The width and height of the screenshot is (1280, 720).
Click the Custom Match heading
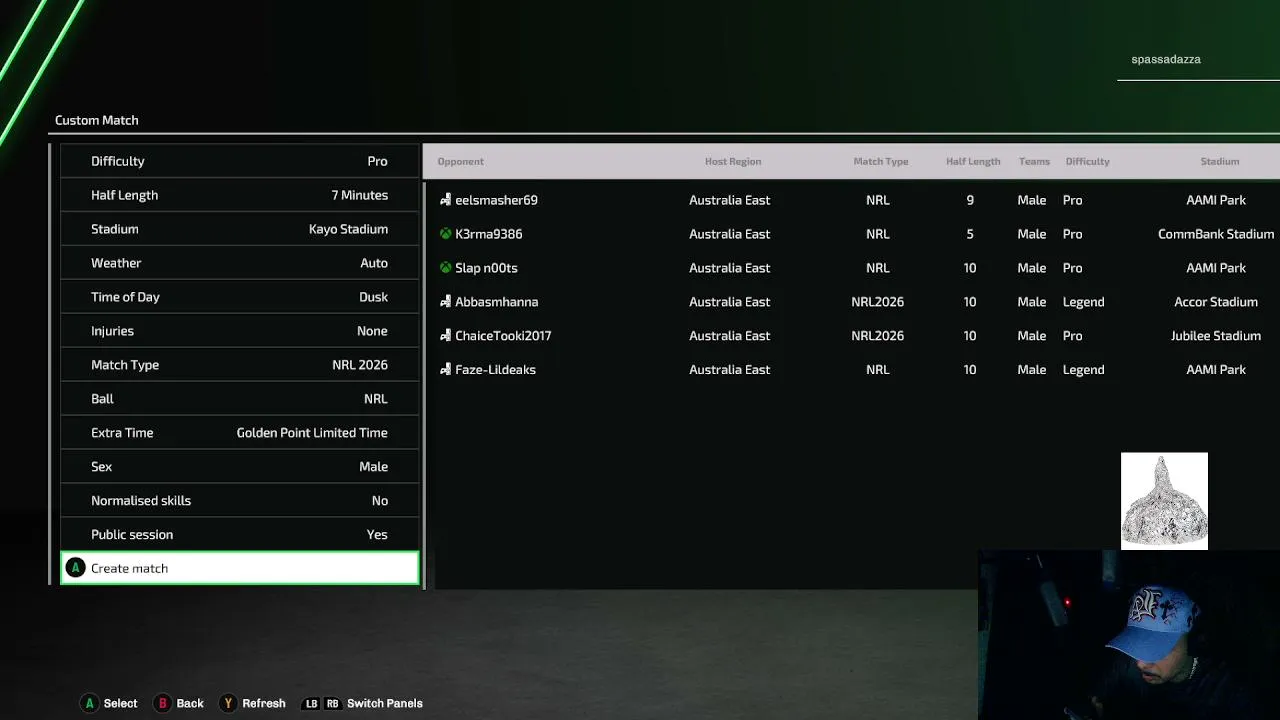(97, 120)
